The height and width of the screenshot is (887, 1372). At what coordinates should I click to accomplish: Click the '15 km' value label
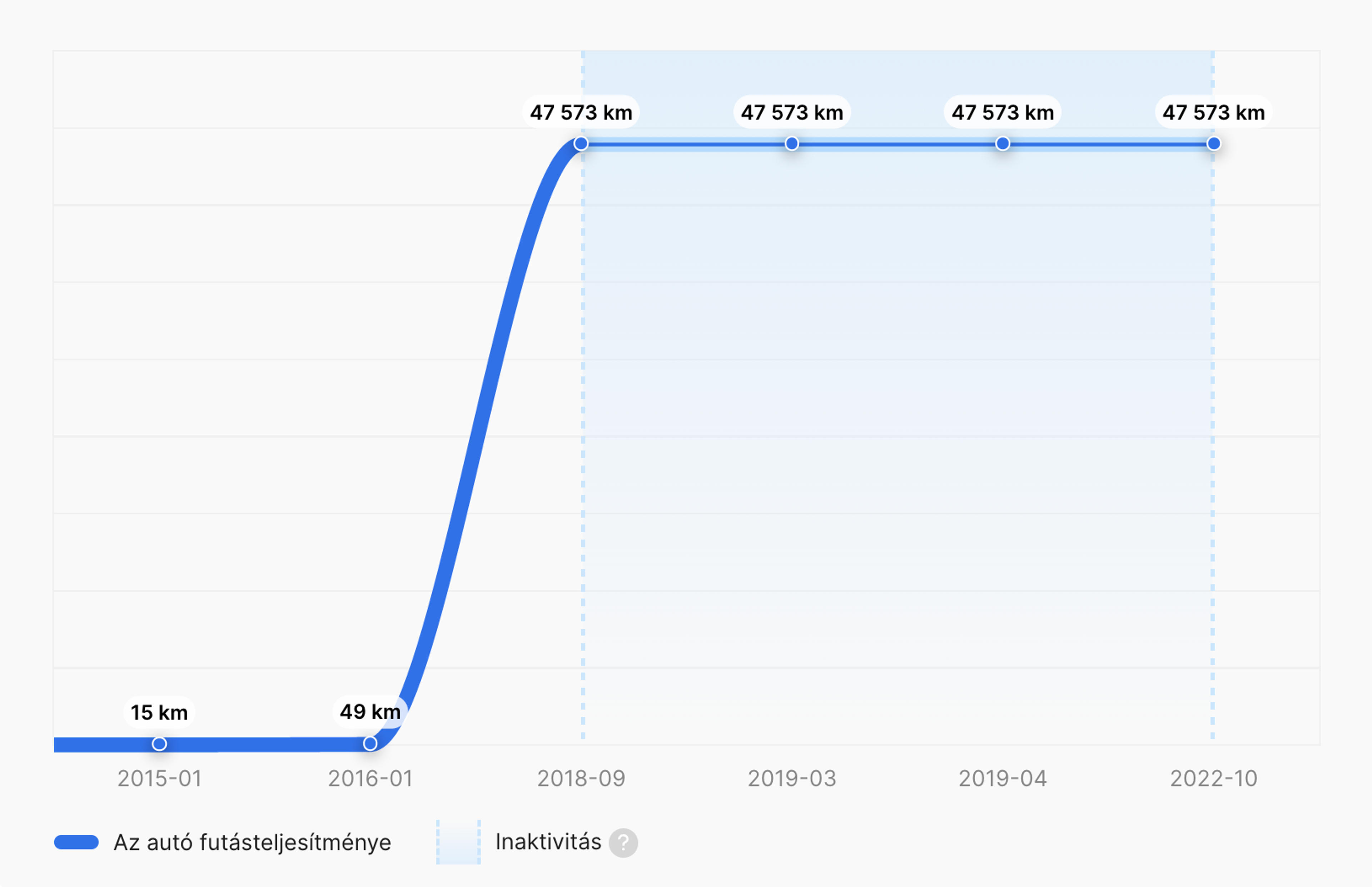pyautogui.click(x=160, y=712)
